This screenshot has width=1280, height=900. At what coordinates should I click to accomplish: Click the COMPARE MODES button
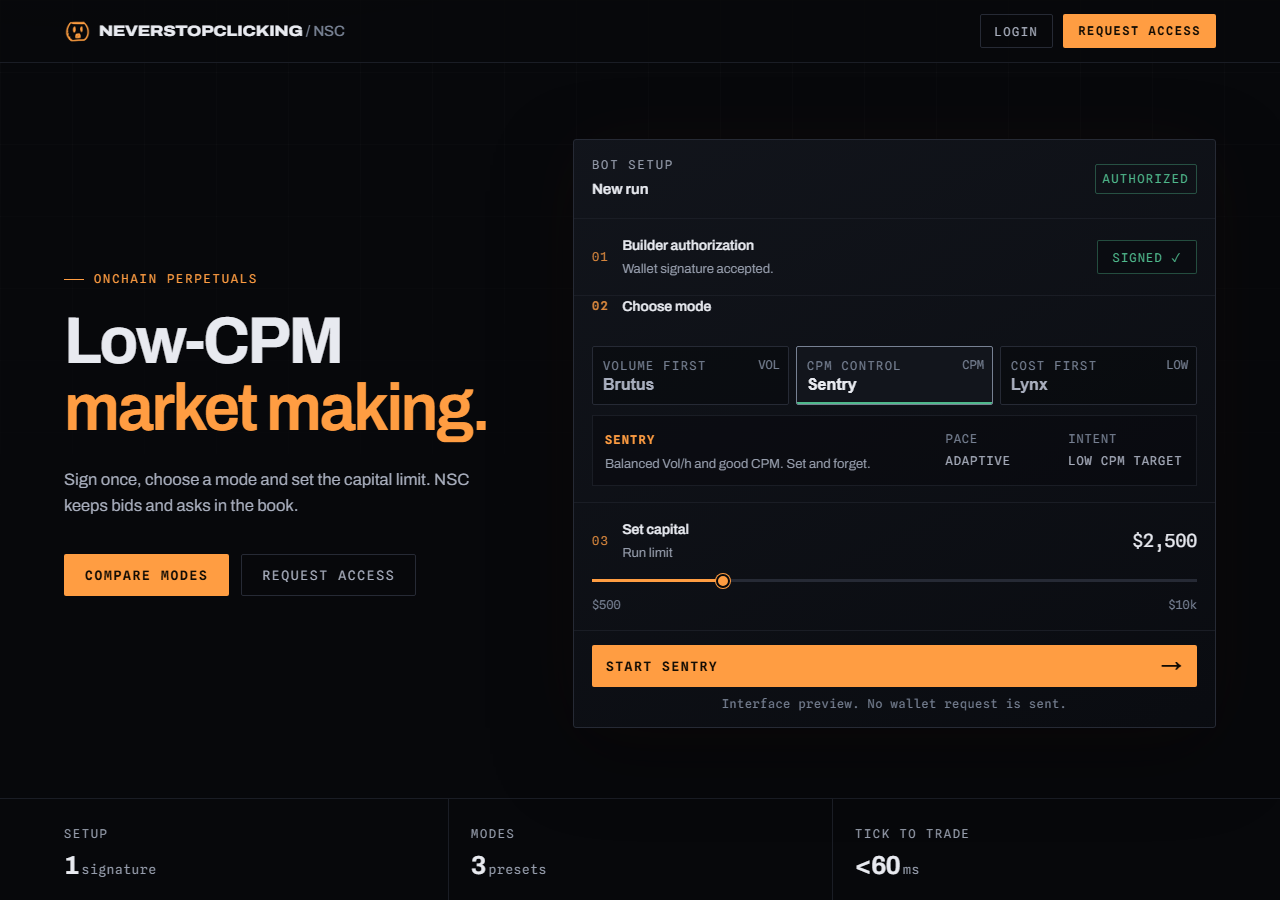click(146, 575)
